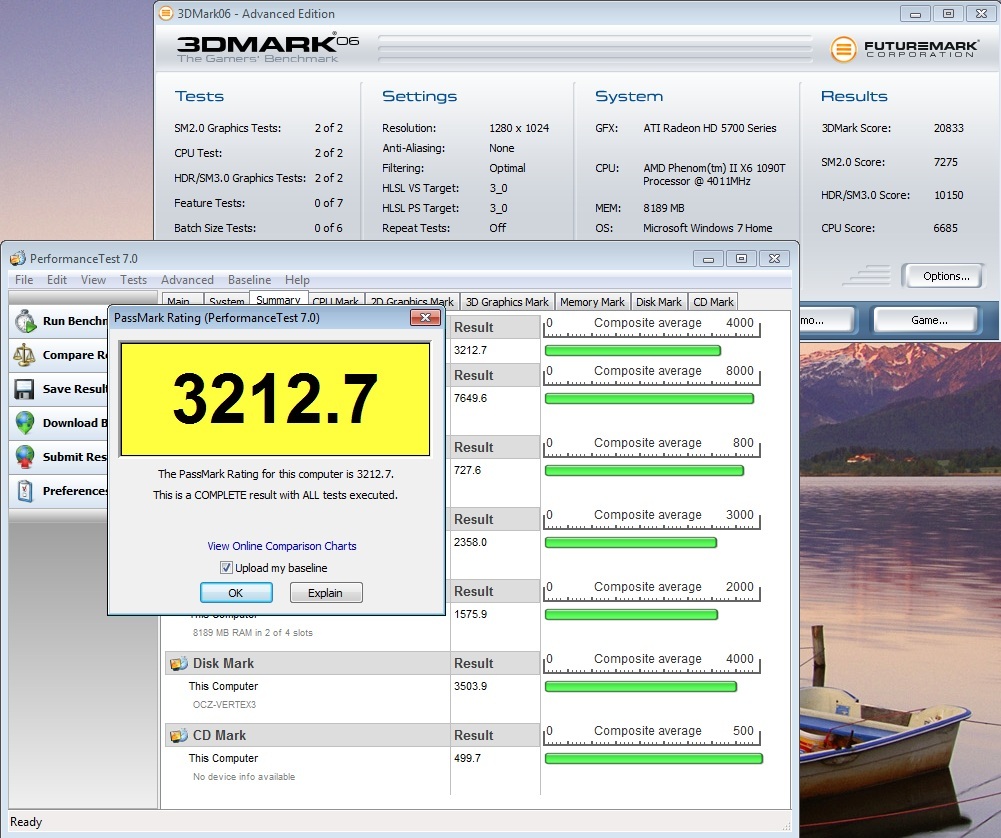Select the Summary tab

coord(278,300)
